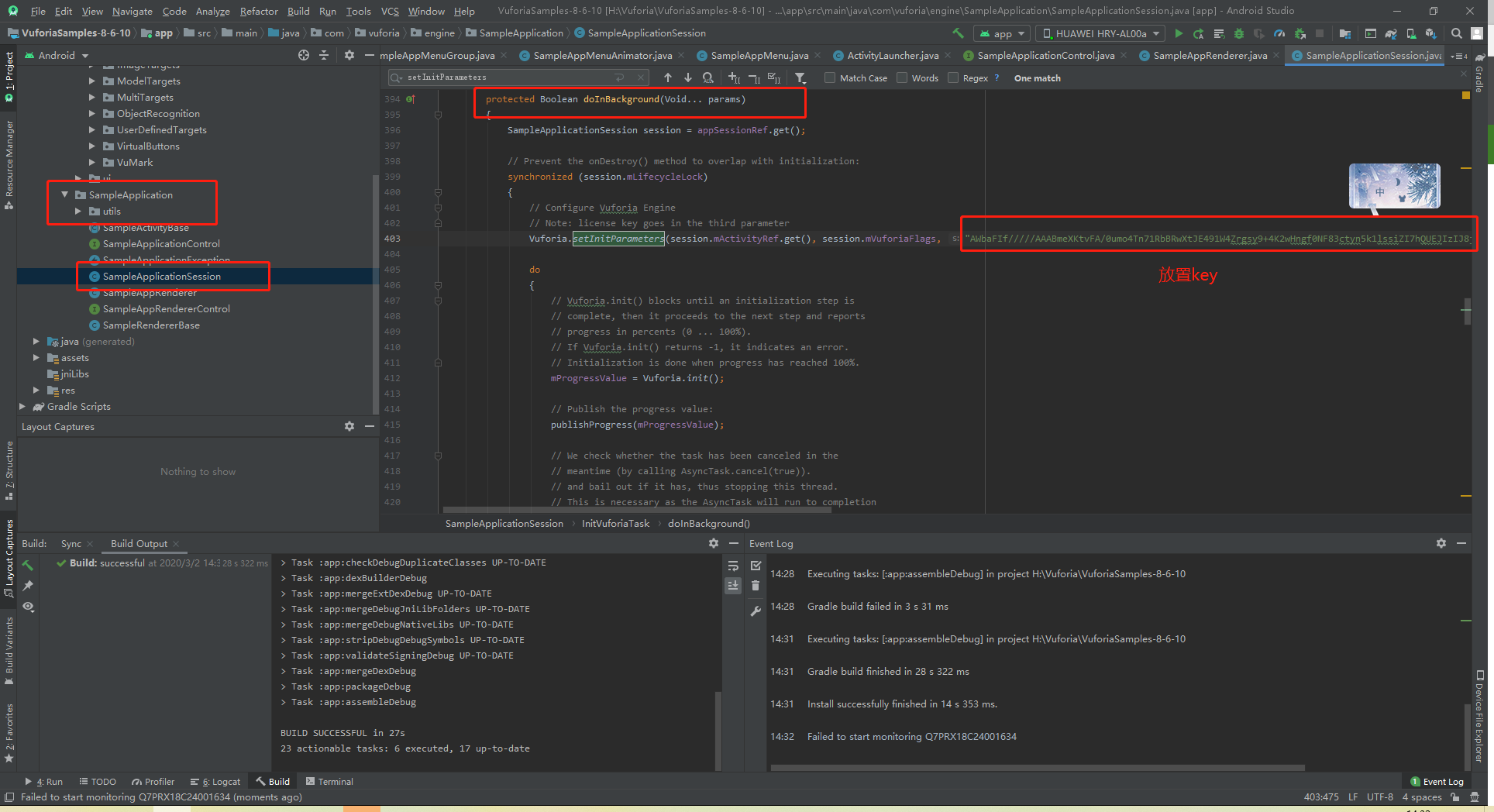The width and height of the screenshot is (1494, 812).
Task: Open the VCS menu
Action: [x=390, y=11]
